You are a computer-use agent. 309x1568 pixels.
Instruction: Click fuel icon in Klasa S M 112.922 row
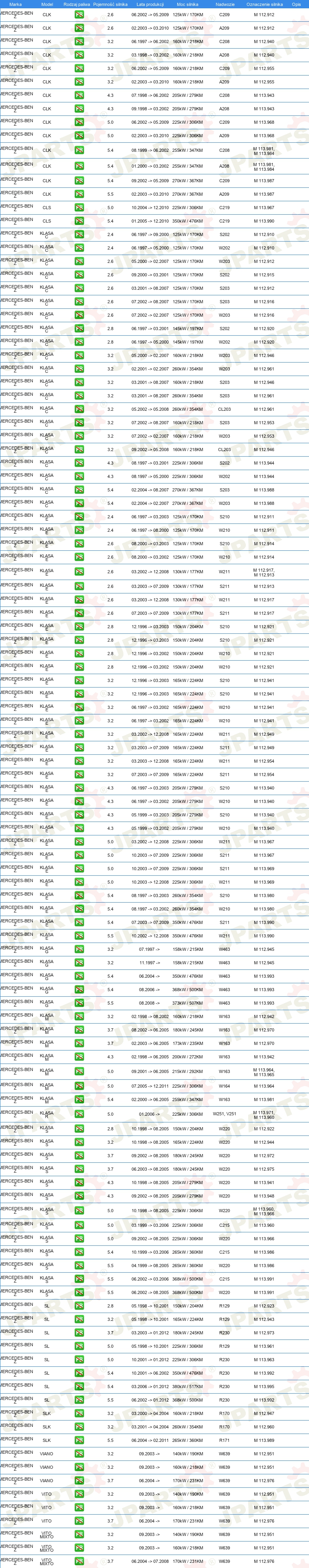[79, 1128]
